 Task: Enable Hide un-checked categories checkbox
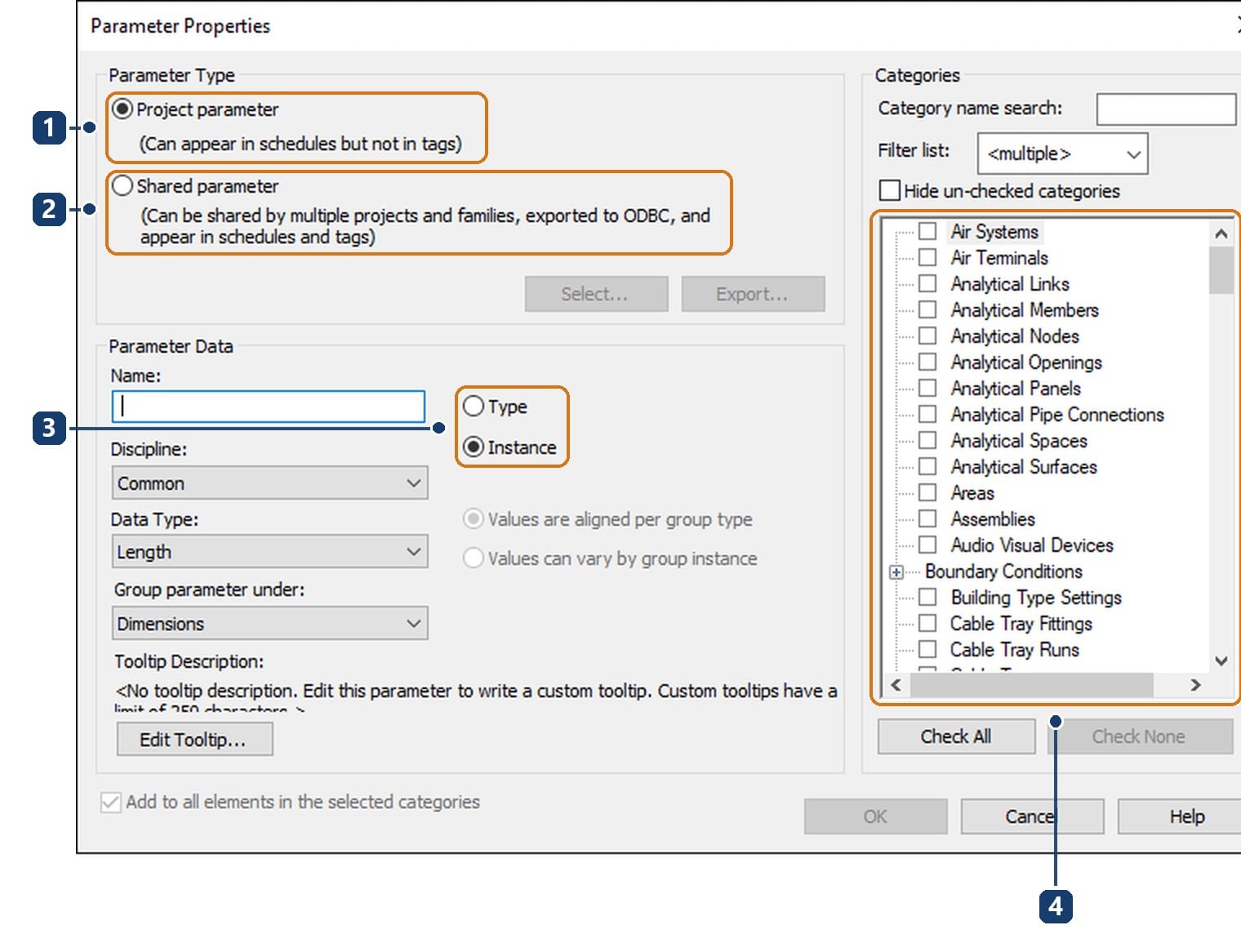tap(889, 190)
